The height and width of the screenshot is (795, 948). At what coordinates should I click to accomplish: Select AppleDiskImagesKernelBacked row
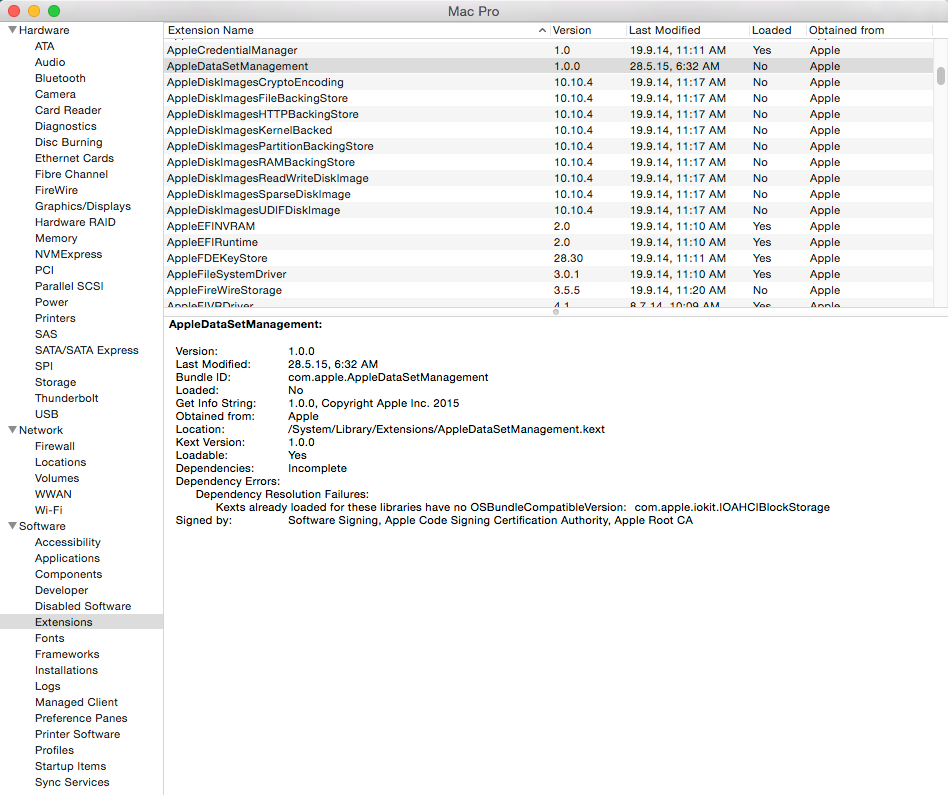[x=548, y=131]
